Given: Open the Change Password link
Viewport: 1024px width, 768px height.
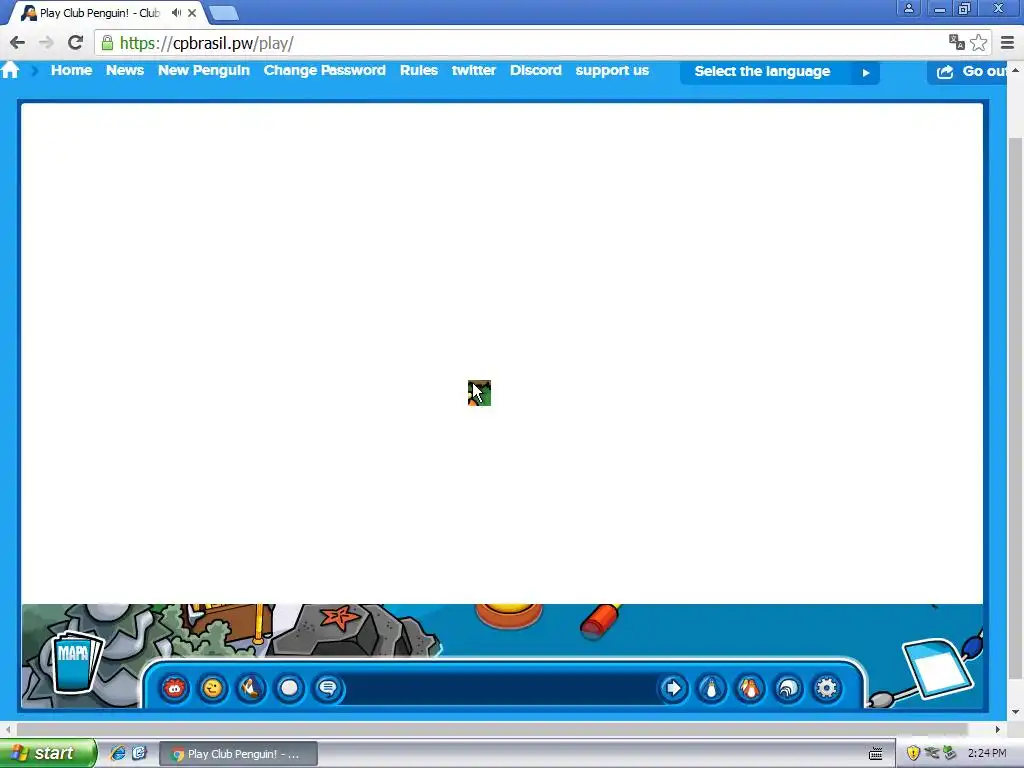Looking at the screenshot, I should pyautogui.click(x=325, y=70).
